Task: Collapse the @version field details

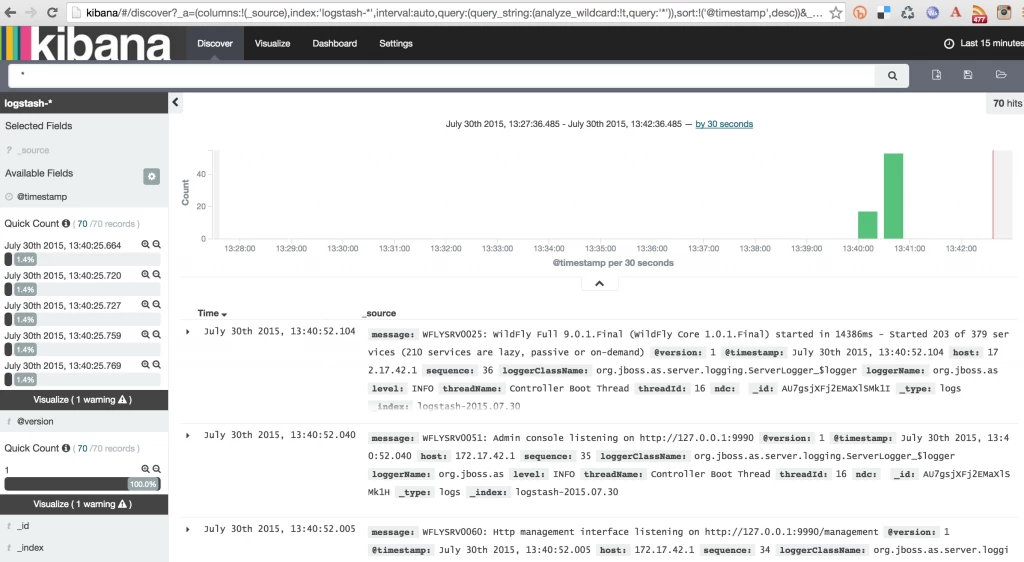Action: 35,422
